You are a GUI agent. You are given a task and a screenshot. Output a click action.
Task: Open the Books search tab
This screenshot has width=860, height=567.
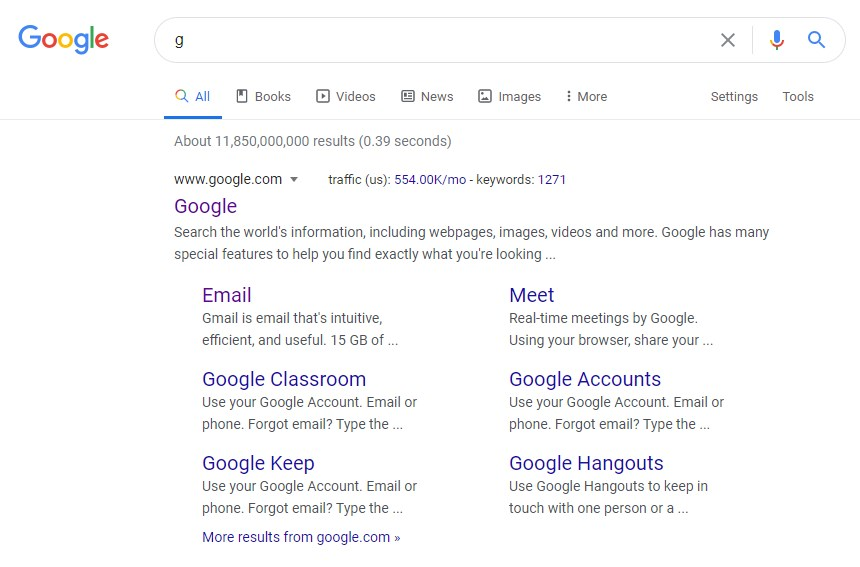[x=263, y=97]
